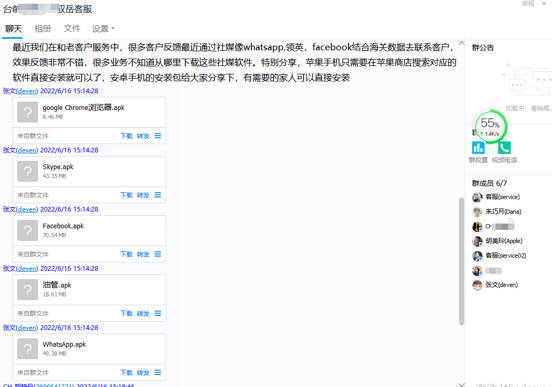Open the 油管.apk file icon
Viewport: 552px width, 387px height.
(x=27, y=289)
